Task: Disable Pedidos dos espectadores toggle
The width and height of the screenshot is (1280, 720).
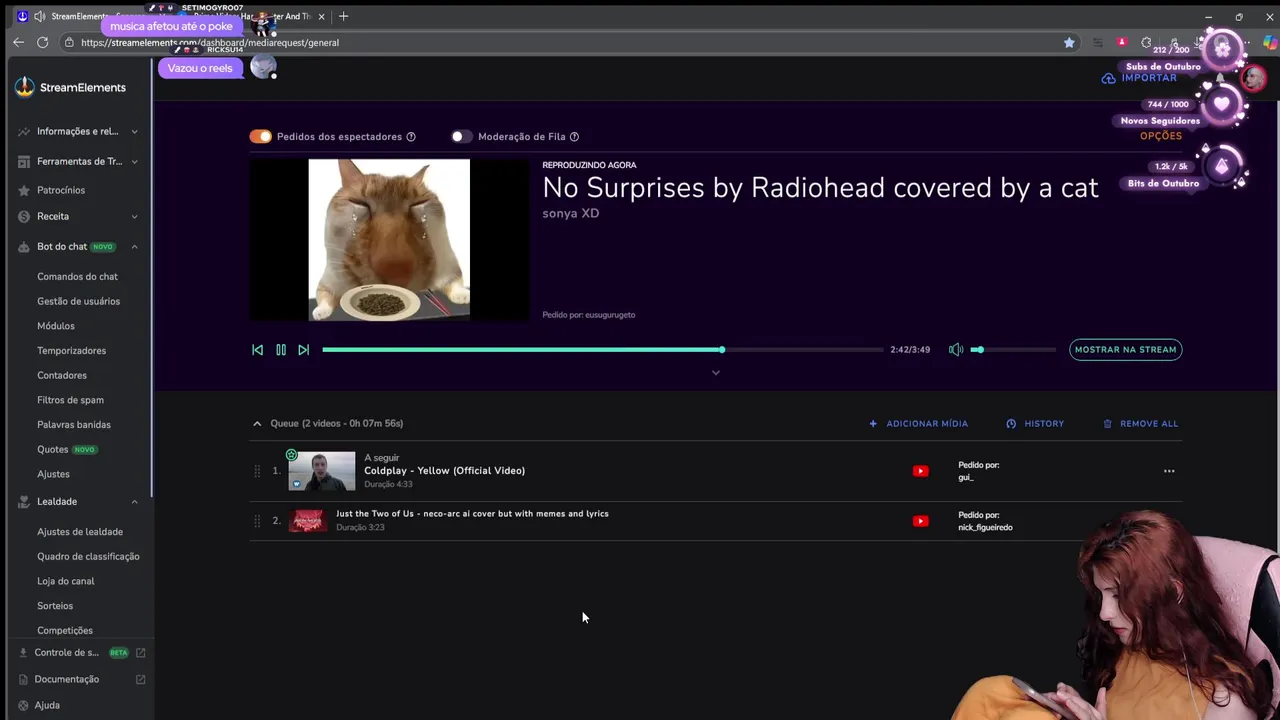Action: pyautogui.click(x=260, y=137)
